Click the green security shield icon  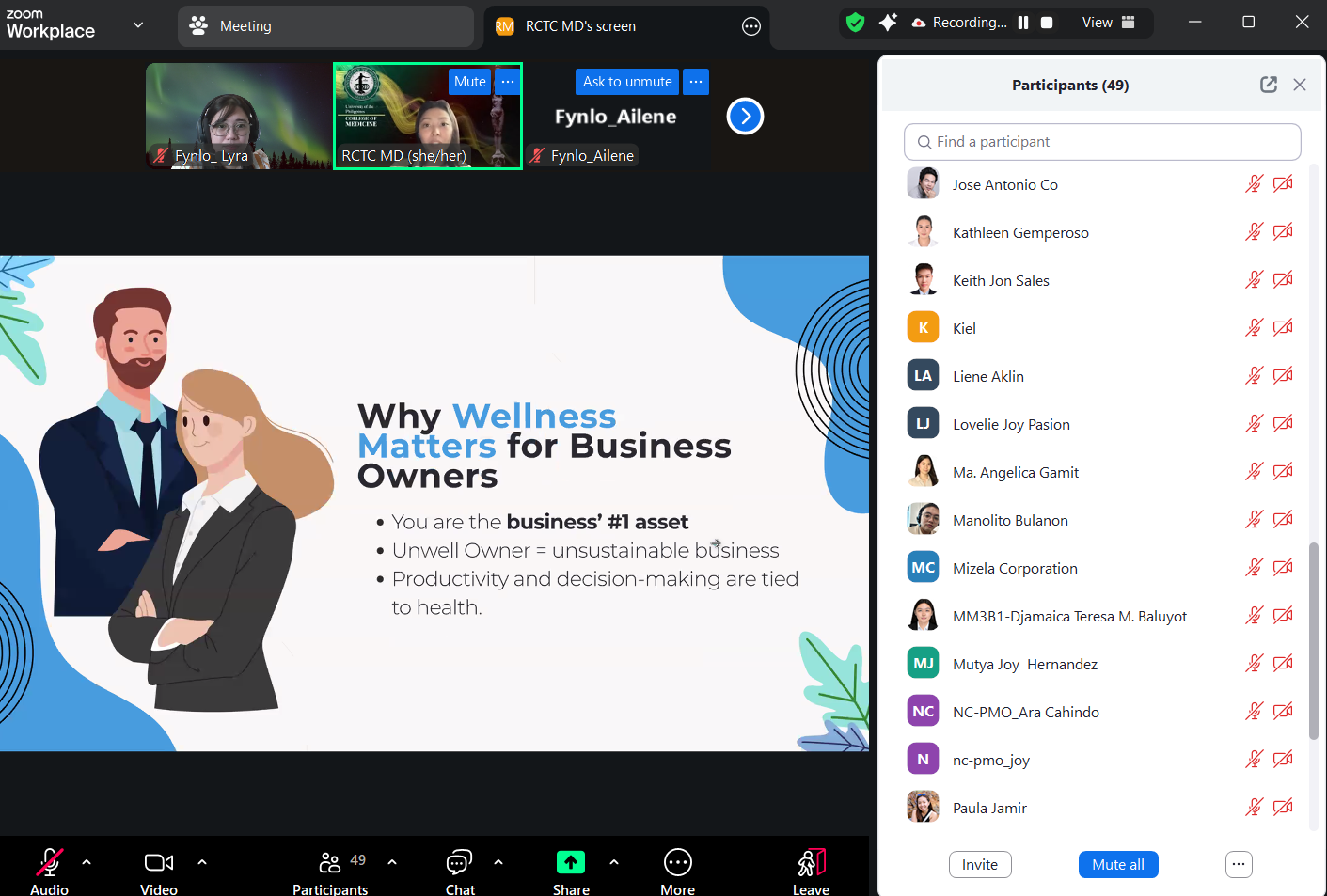click(x=855, y=22)
